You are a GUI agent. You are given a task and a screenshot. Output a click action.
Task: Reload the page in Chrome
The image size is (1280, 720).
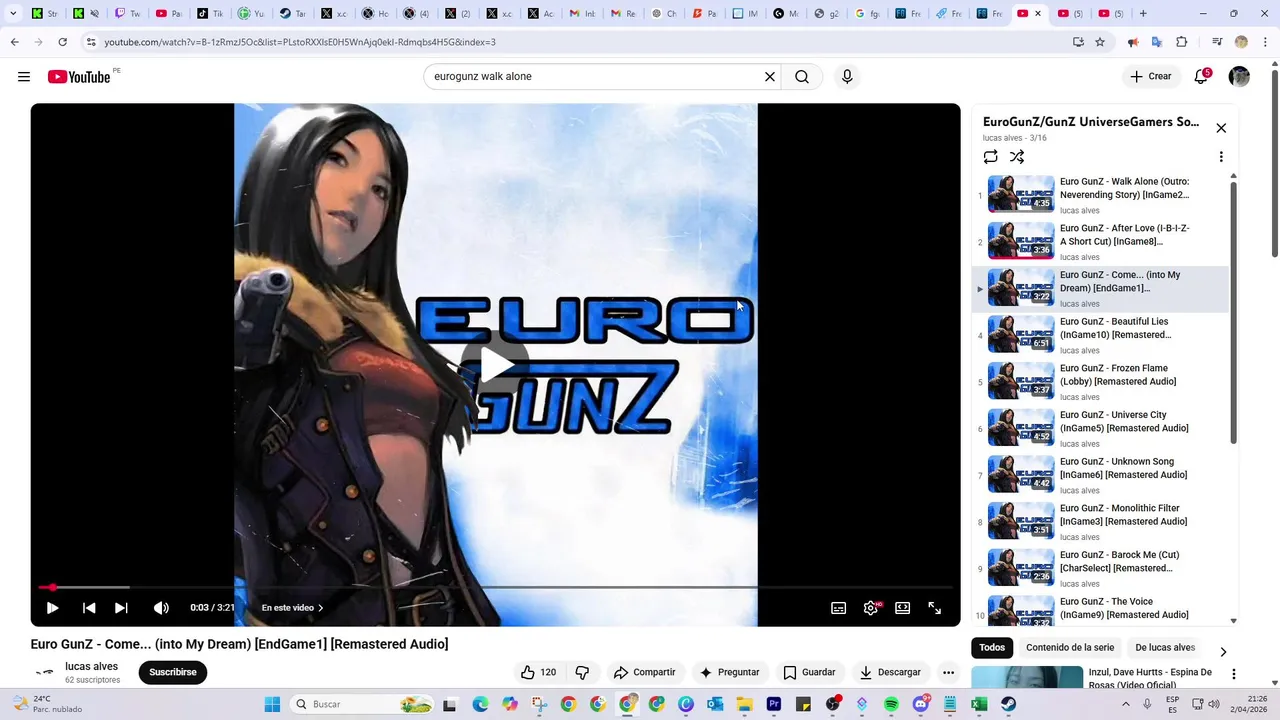point(62,42)
